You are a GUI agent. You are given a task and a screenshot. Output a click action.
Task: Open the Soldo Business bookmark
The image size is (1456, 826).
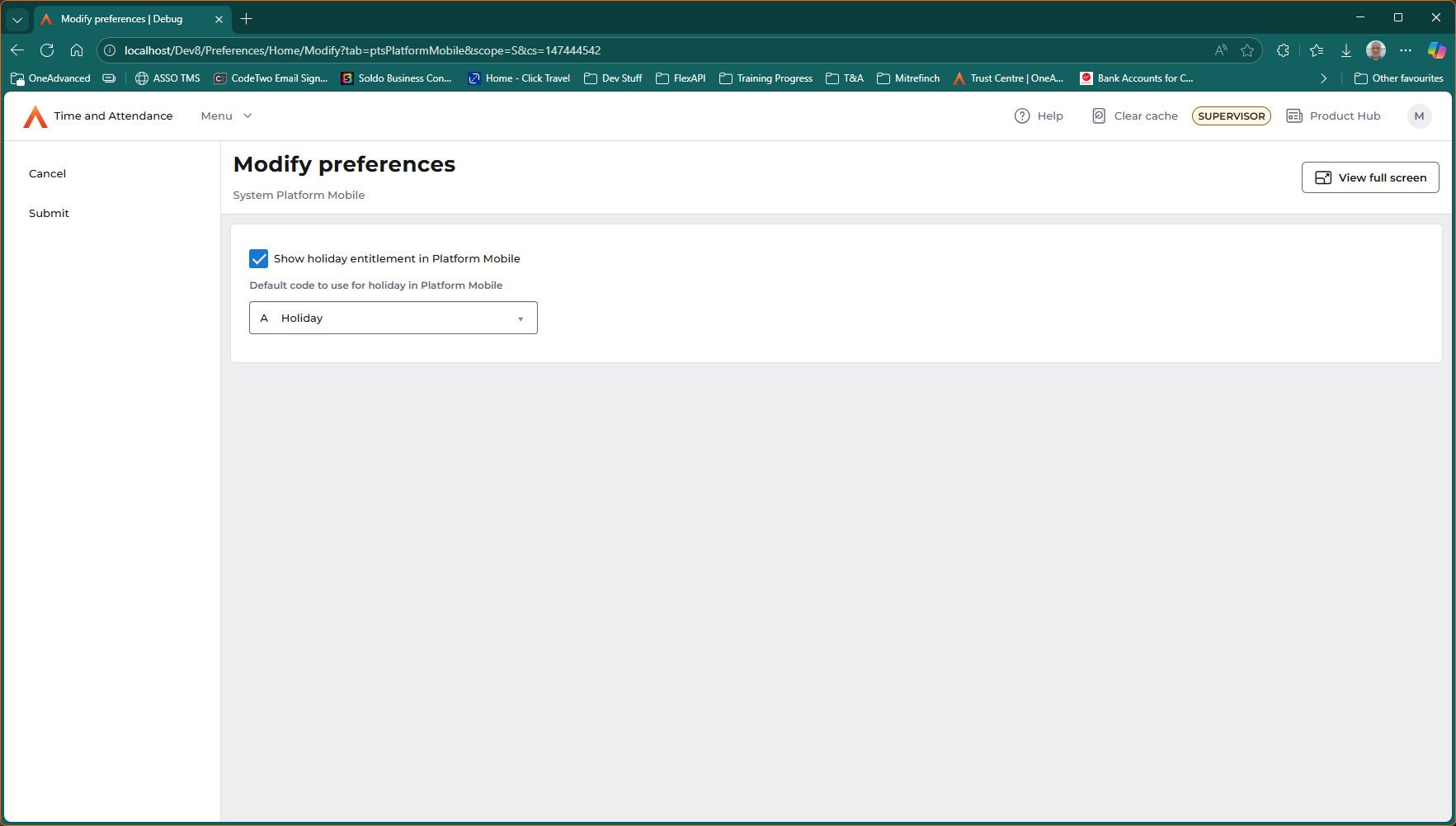(397, 78)
